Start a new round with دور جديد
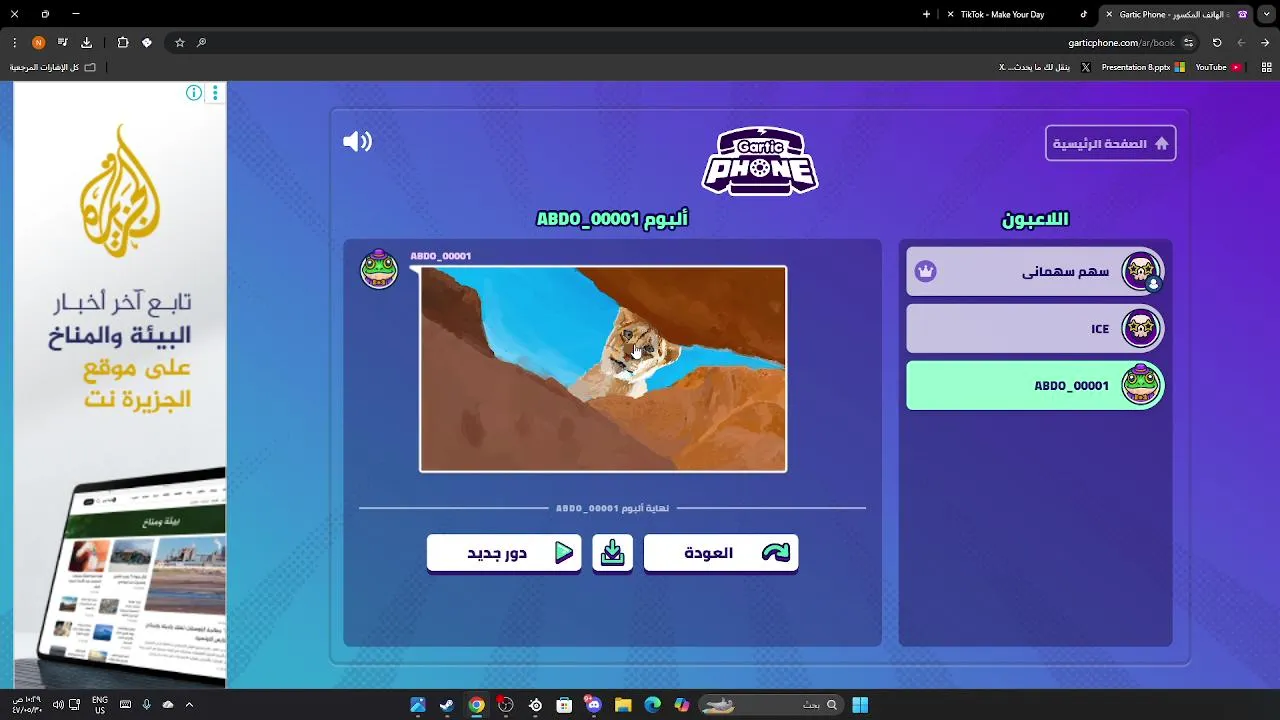Viewport: 1280px width, 720px height. click(x=504, y=553)
